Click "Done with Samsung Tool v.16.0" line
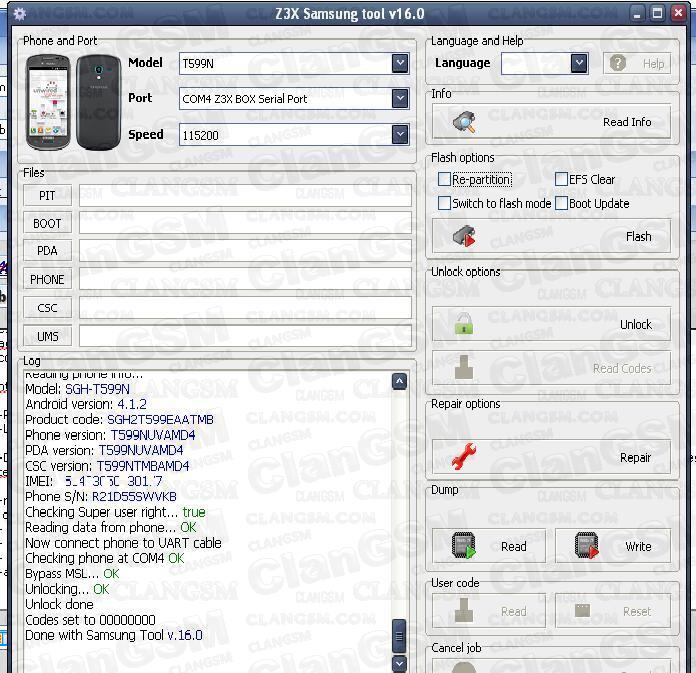This screenshot has width=696, height=673. [114, 635]
